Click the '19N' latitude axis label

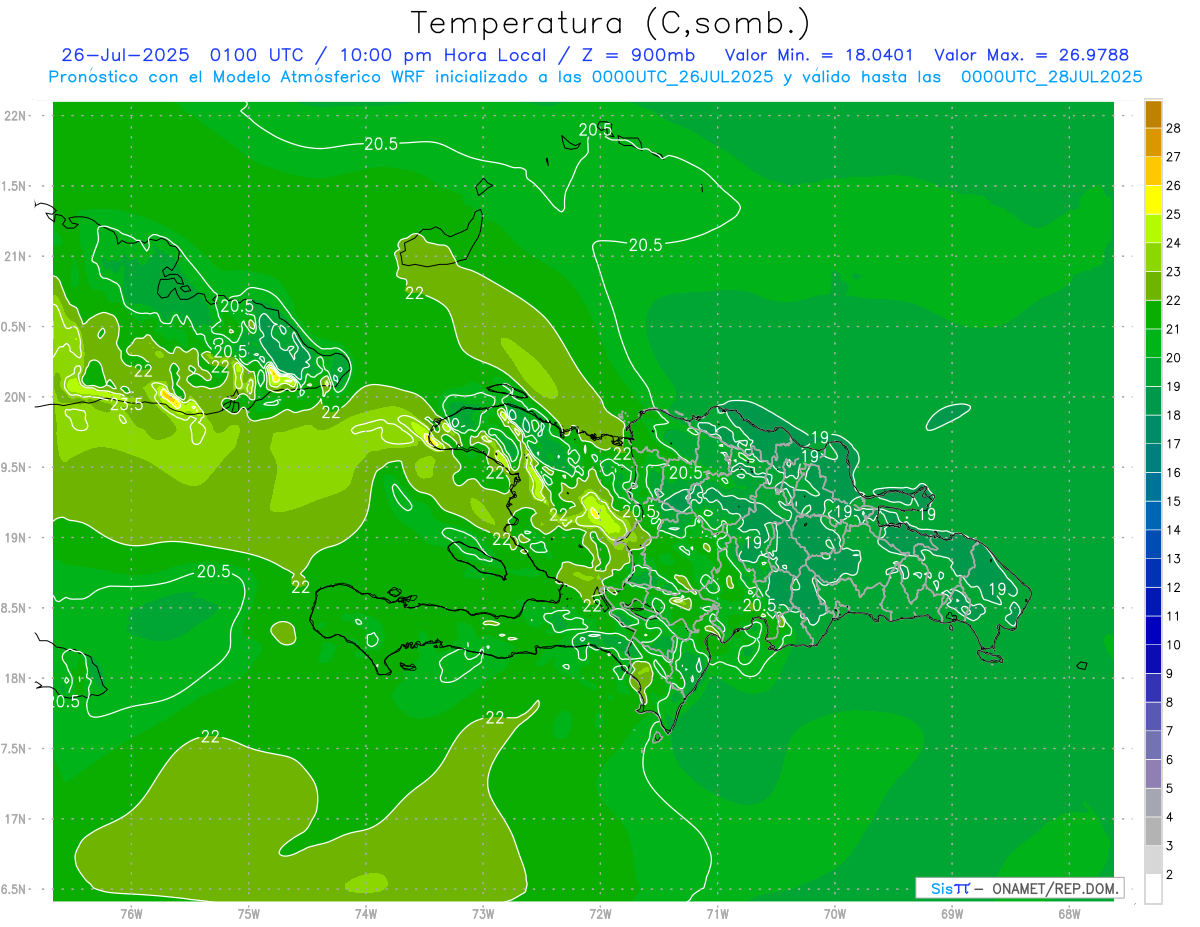16,538
